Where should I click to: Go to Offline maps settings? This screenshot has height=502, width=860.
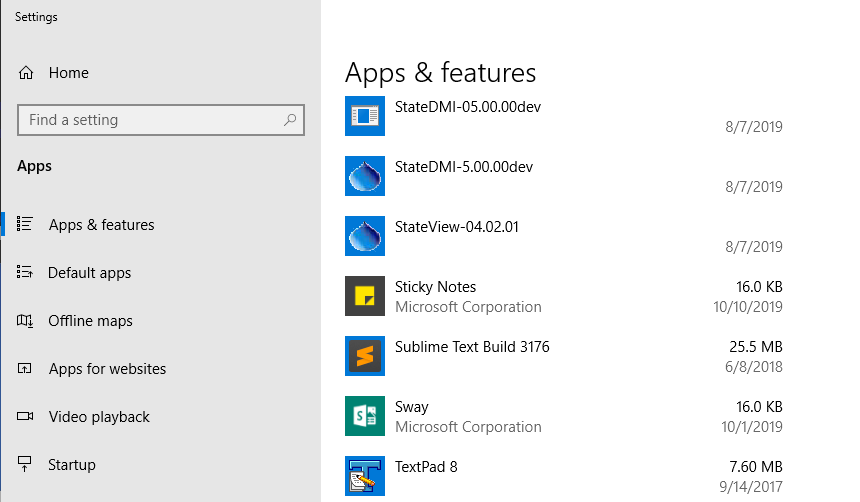click(x=90, y=320)
